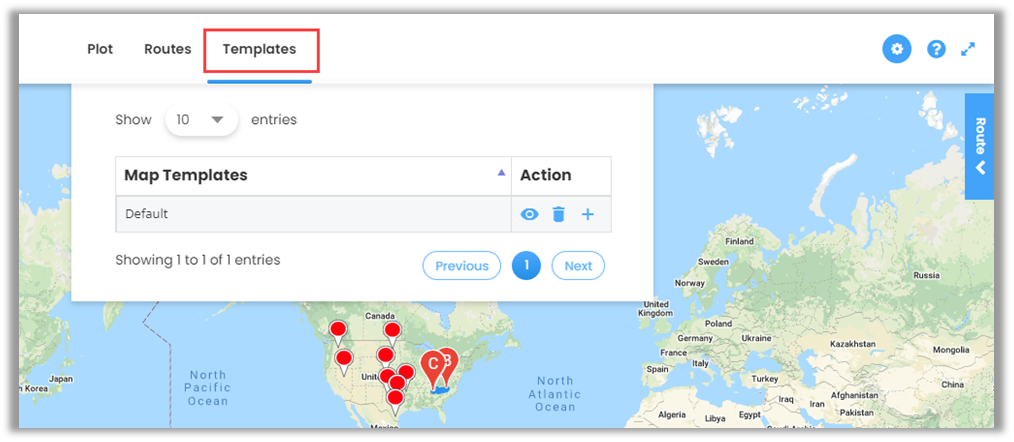Screen dimensions: 1014x442
Task: Switch to the Plot tab
Action: (x=100, y=49)
